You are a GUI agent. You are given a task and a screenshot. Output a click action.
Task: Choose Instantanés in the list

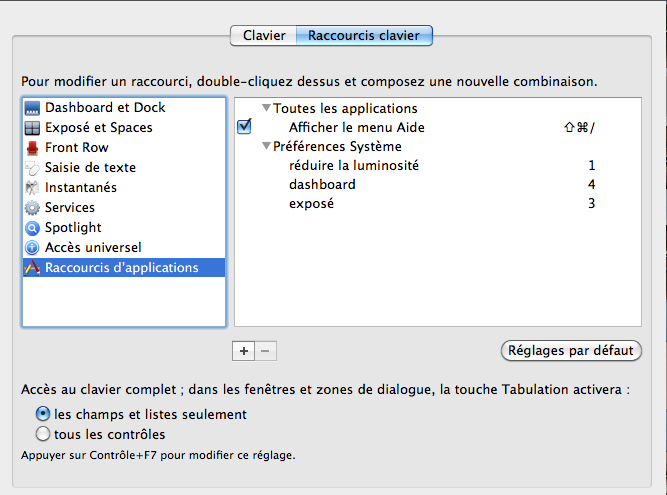pyautogui.click(x=124, y=188)
